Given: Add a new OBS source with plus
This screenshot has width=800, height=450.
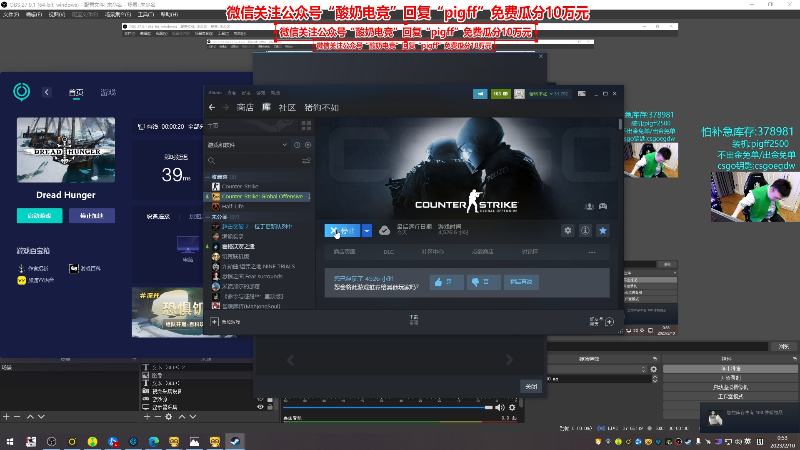Looking at the screenshot, I should click(147, 417).
